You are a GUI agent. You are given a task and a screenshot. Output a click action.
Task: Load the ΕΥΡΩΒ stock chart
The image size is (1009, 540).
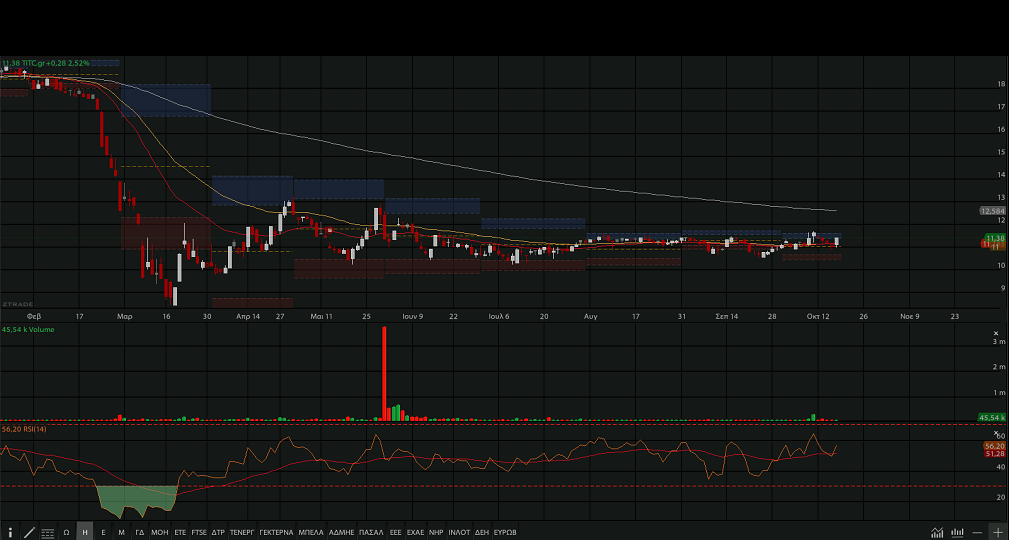tap(504, 532)
